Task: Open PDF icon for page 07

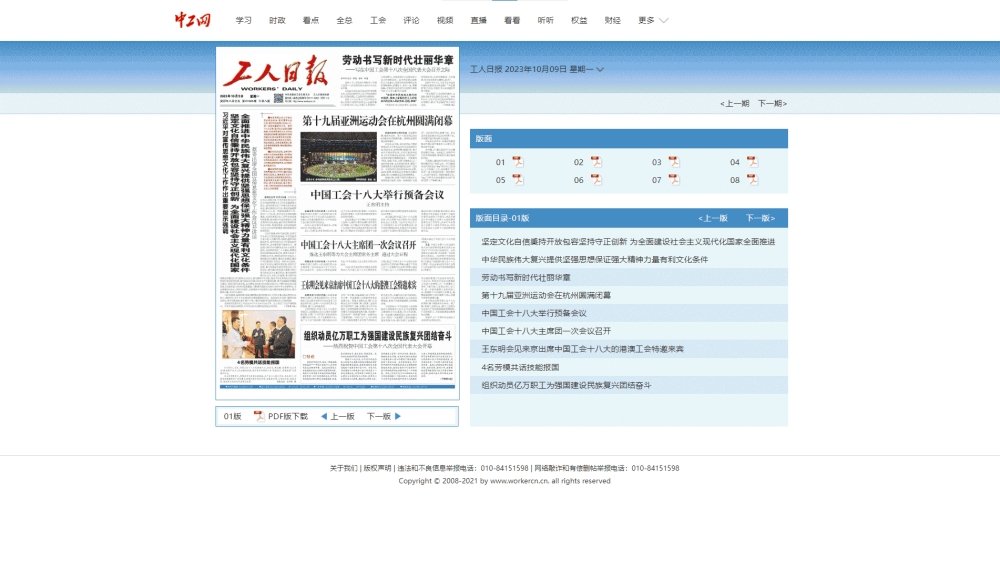Action: [673, 180]
